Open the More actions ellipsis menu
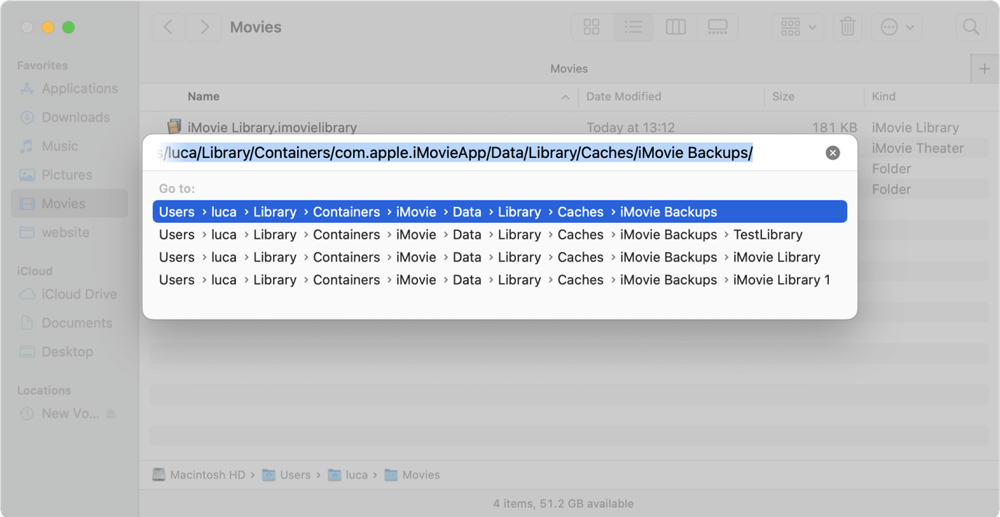 897,27
